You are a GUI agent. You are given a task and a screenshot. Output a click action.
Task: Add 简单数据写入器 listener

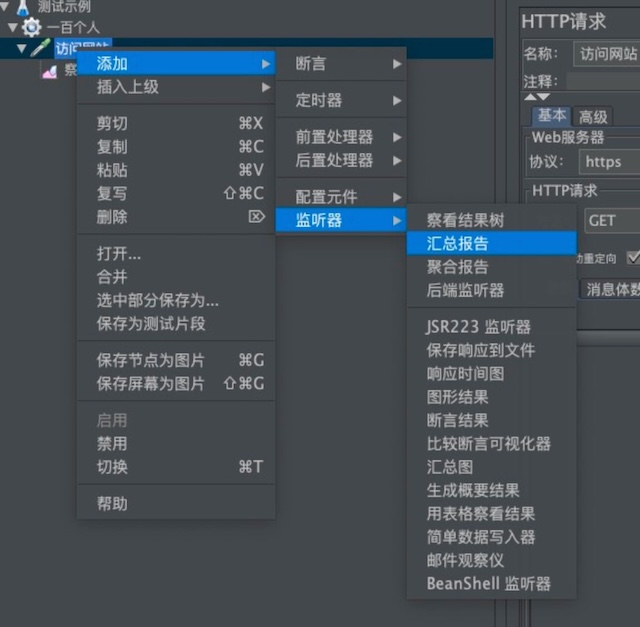point(492,537)
